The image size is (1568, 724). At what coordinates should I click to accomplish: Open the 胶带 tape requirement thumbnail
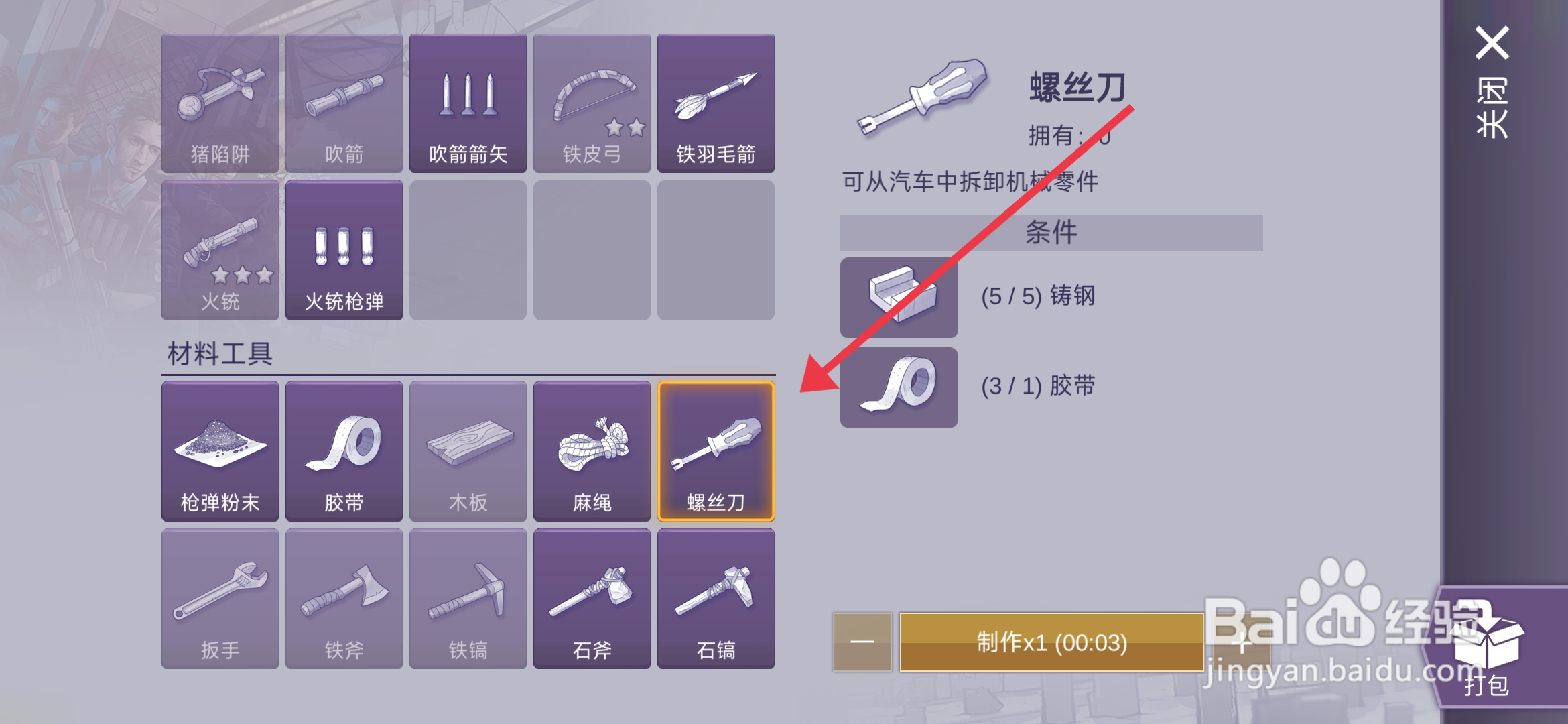coord(899,387)
